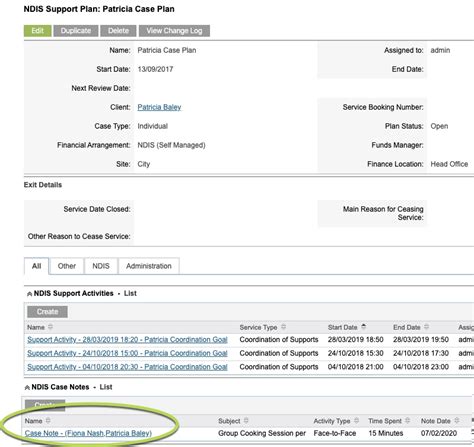Open the View Change Log button
Screen dimensions: 474x447
point(174,31)
